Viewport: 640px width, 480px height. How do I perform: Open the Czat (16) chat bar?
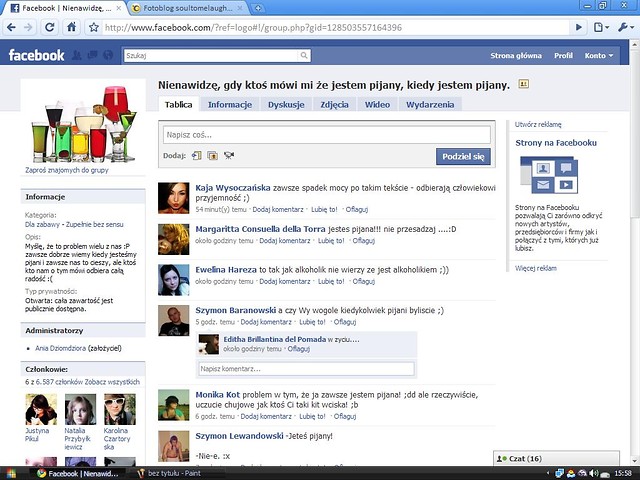point(556,458)
